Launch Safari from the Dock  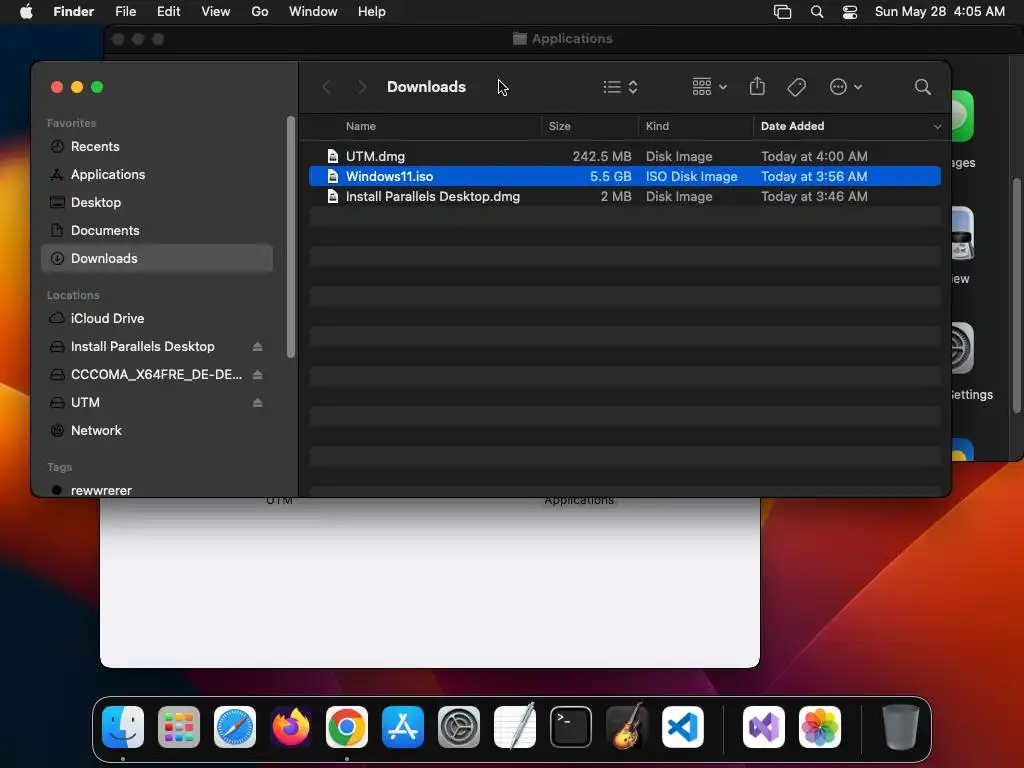234,727
